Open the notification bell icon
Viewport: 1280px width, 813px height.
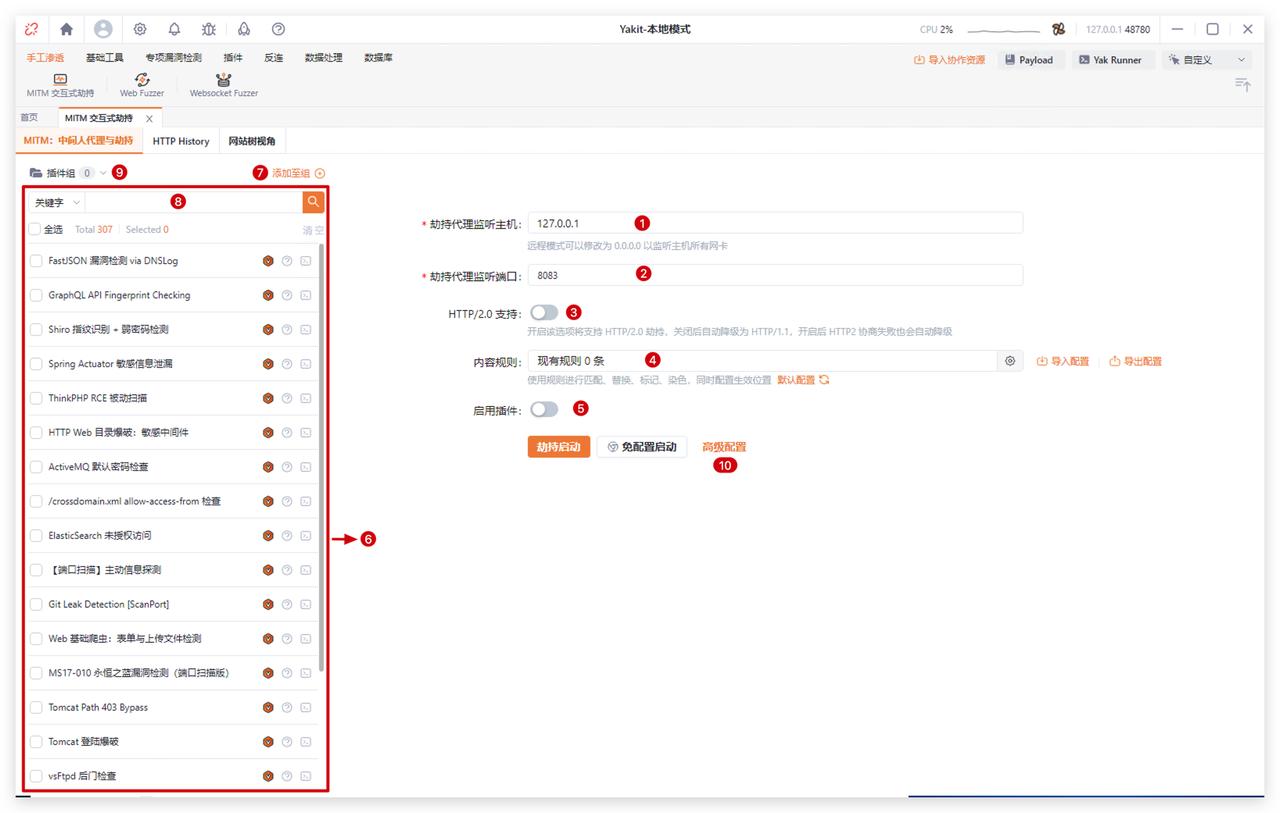174,30
